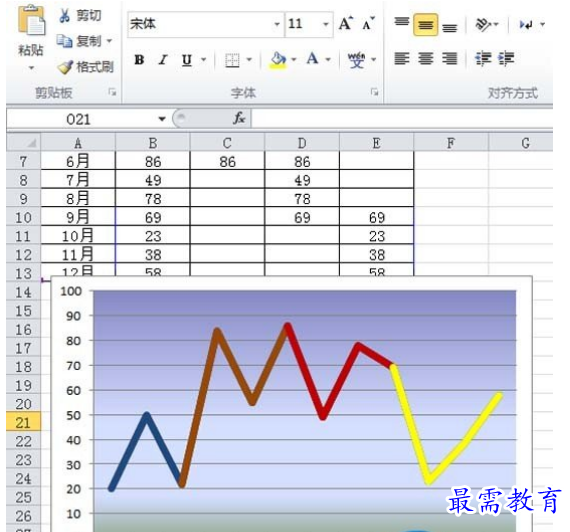Click the decrease indent icon
This screenshot has height=532, width=570.
pyautogui.click(x=483, y=59)
